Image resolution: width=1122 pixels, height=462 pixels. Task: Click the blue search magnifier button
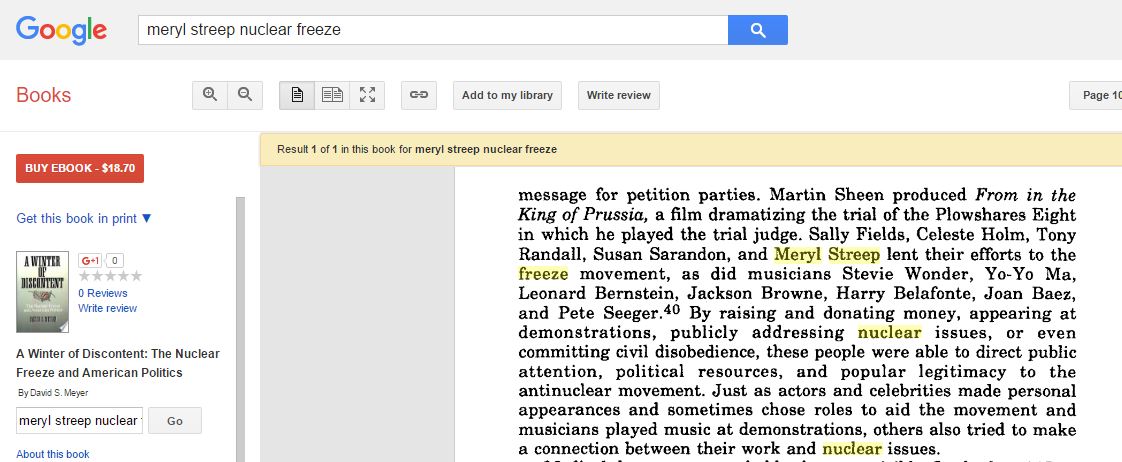point(758,30)
